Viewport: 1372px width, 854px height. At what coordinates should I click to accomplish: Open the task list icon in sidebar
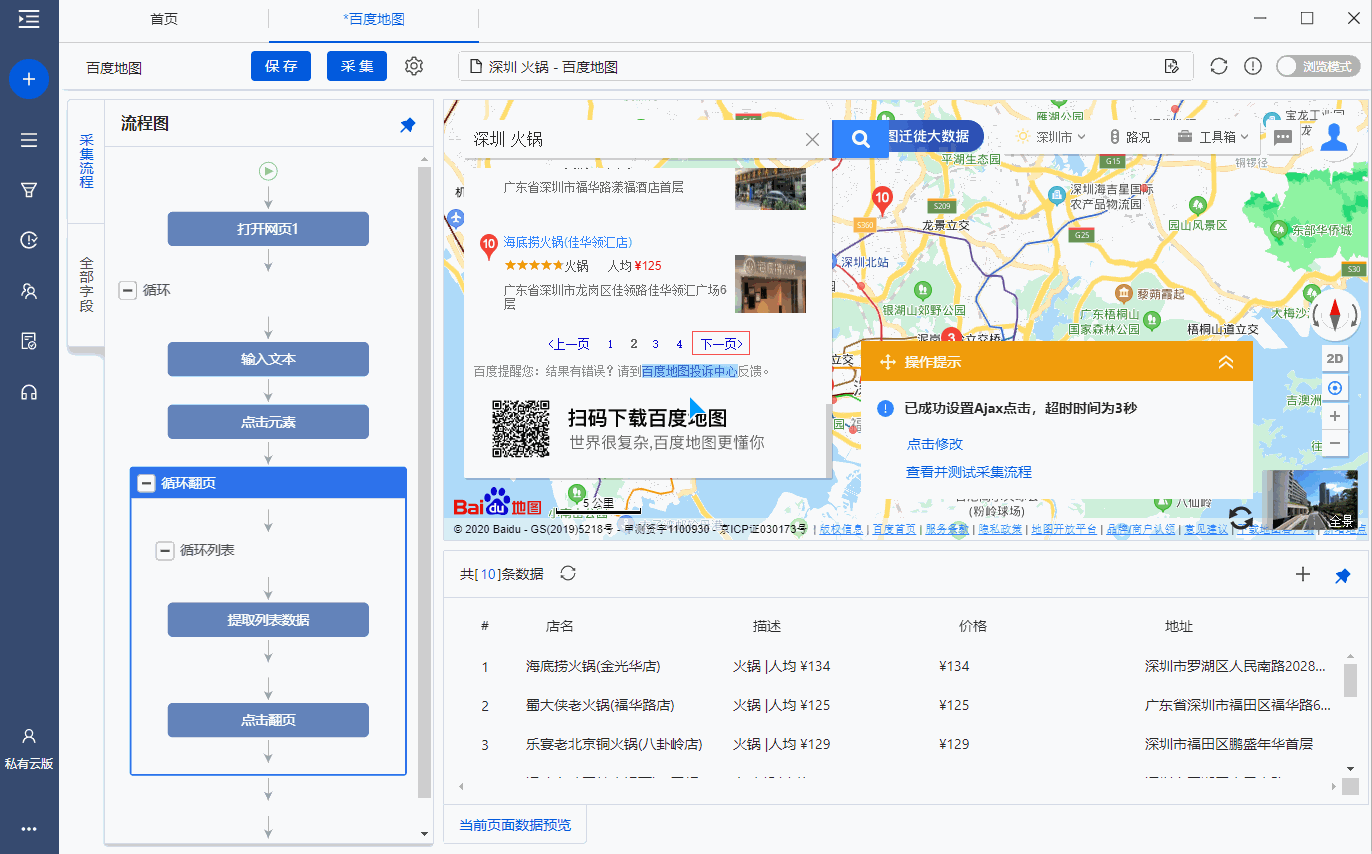click(29, 140)
